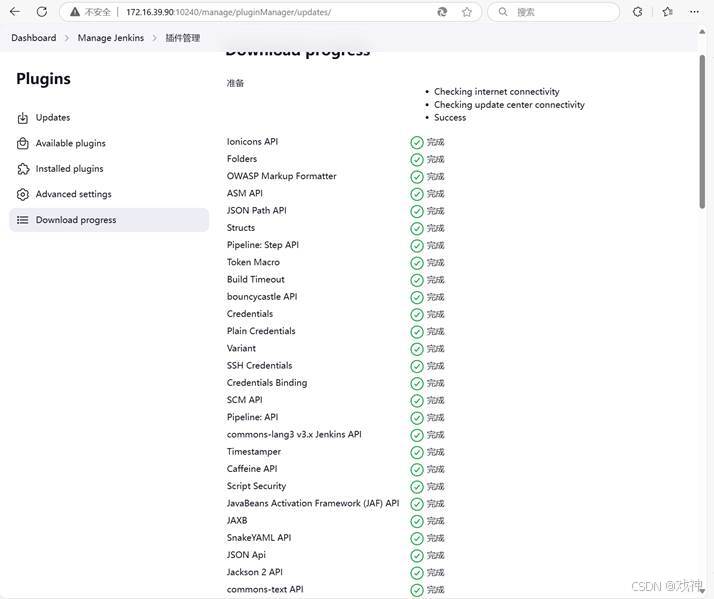Click the Installed plugins puzzle icon
714x599 pixels.
click(x=23, y=169)
